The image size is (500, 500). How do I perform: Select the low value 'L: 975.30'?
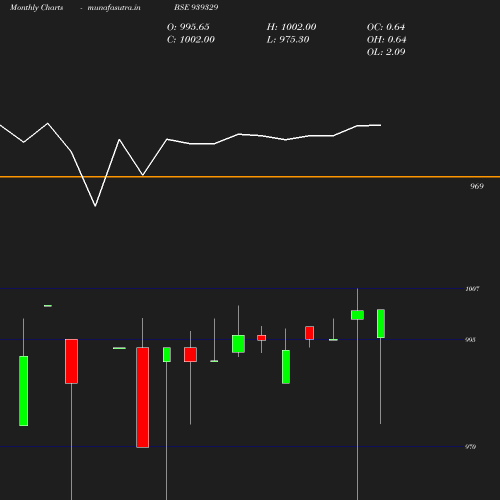tap(288, 40)
